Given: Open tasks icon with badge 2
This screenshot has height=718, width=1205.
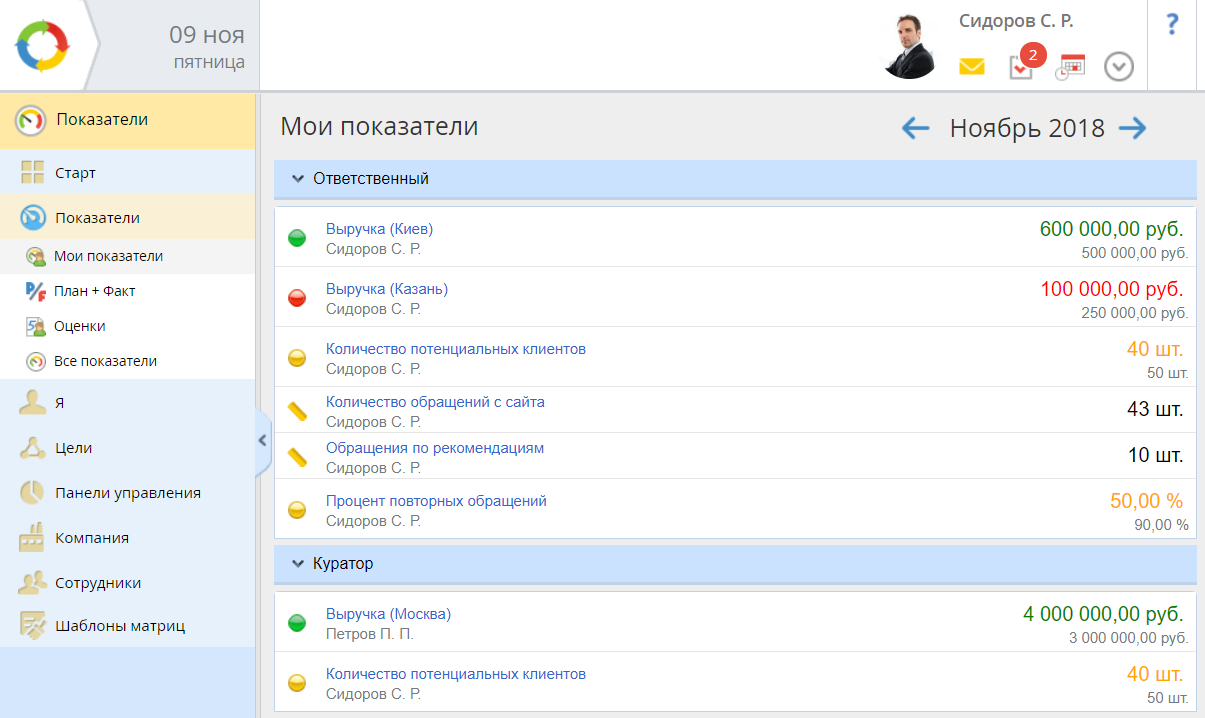Looking at the screenshot, I should [1021, 67].
